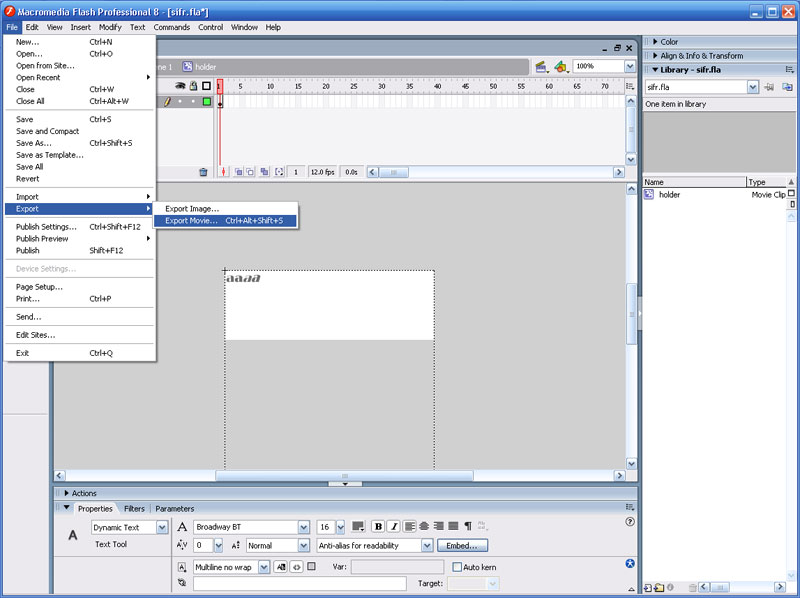Screen dimensions: 800x598
Task: Open the Broadway BT font dropdown
Action: [x=304, y=527]
